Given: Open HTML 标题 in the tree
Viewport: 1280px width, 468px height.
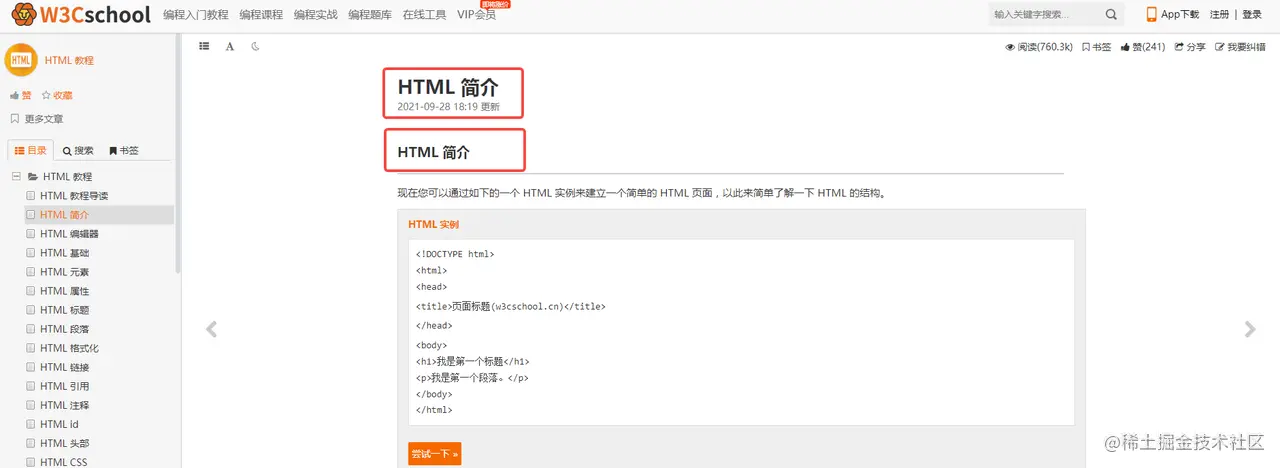Looking at the screenshot, I should [x=64, y=310].
